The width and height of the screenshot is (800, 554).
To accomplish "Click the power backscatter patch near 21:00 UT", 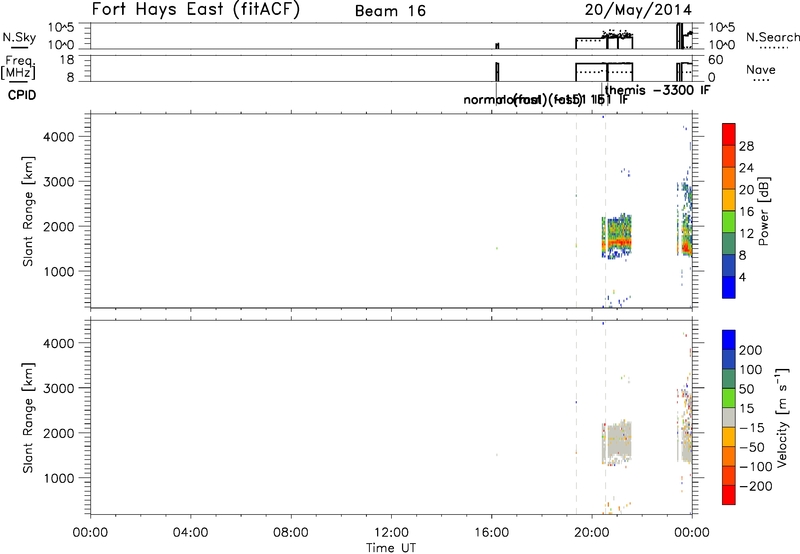I will click(617, 237).
